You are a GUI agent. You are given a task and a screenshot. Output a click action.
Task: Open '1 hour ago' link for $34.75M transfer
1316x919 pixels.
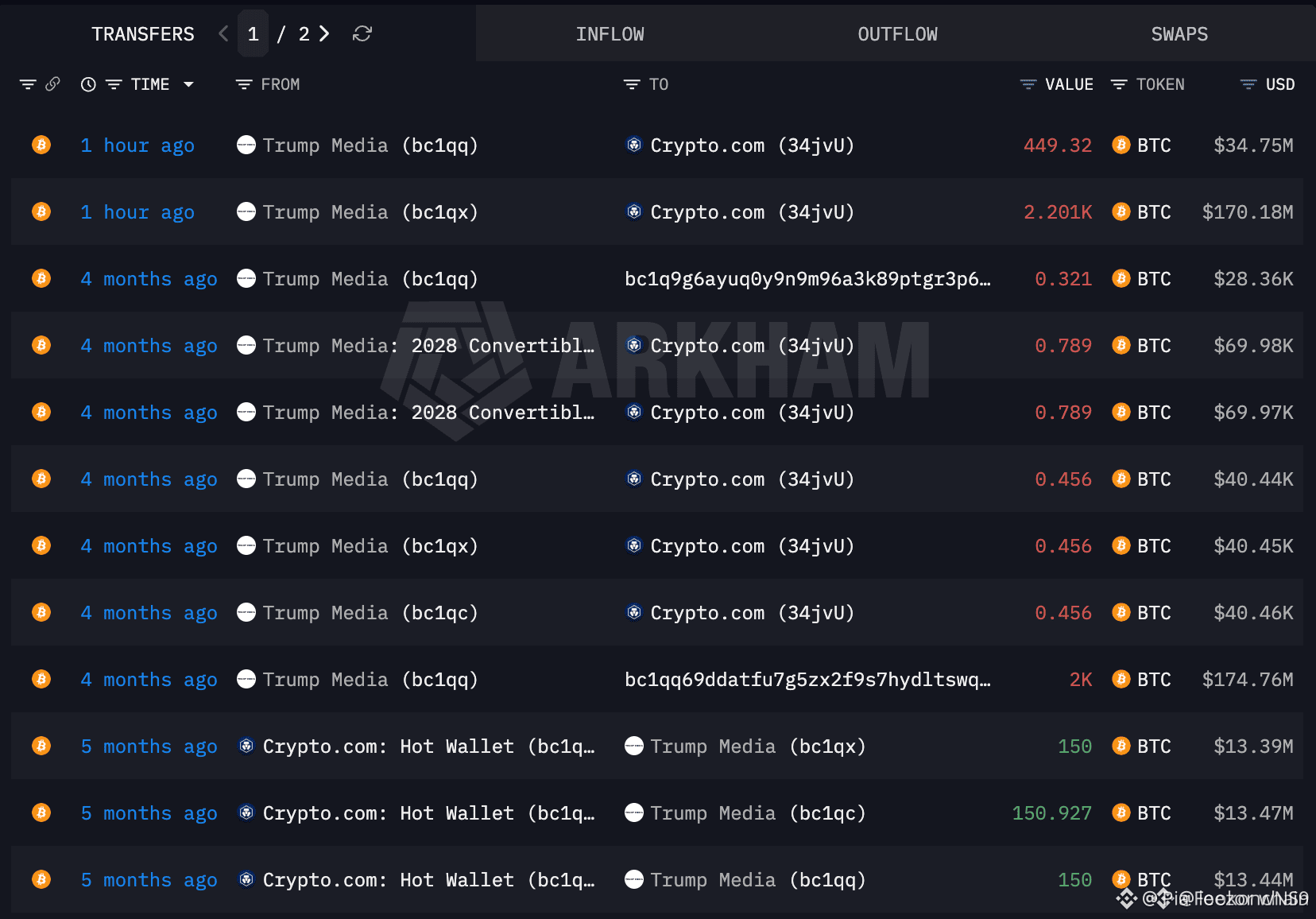(137, 145)
